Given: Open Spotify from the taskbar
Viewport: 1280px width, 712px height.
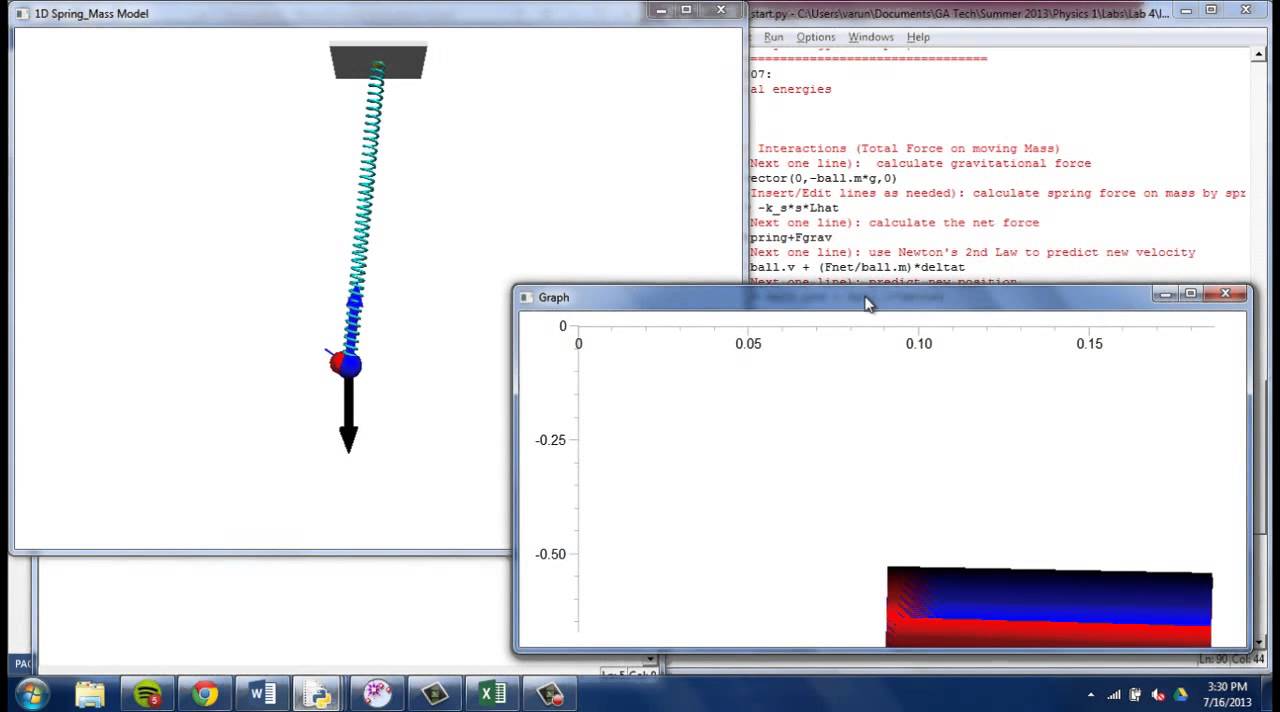Looking at the screenshot, I should (x=148, y=694).
